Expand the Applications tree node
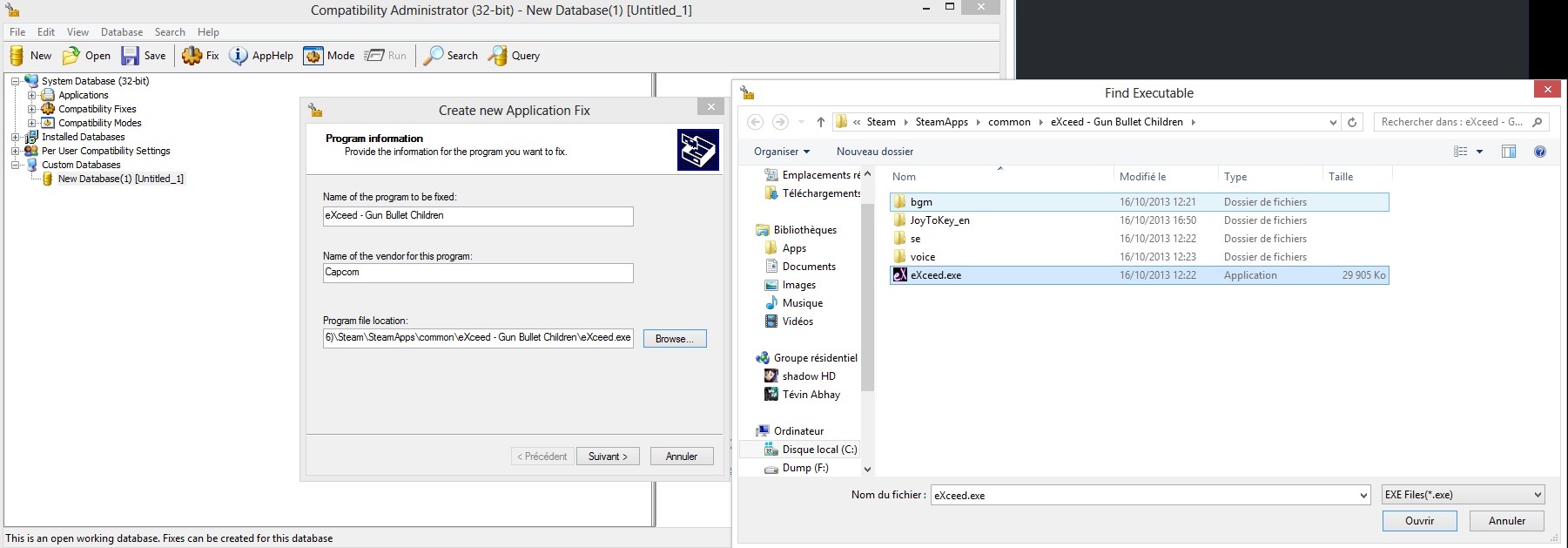Screen dimensions: 1568x548 (31, 95)
